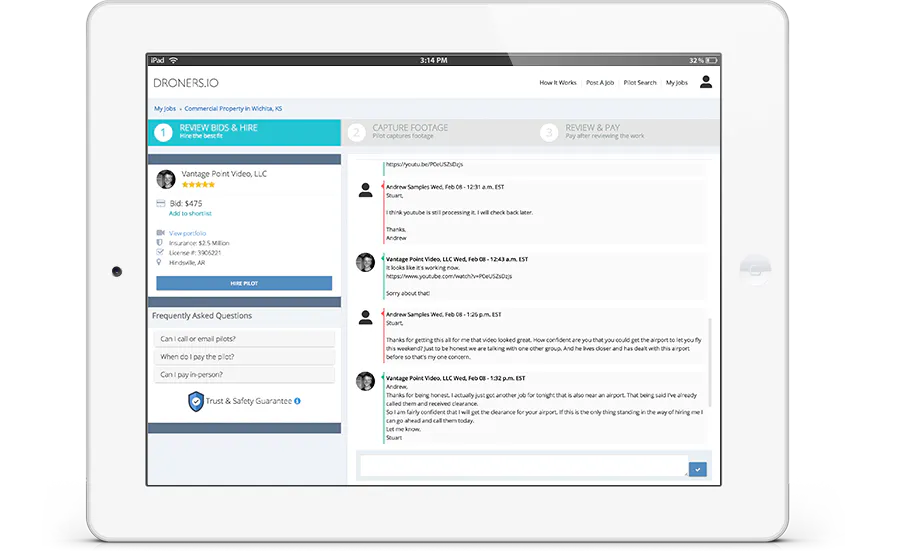Viewport: 912px width, 551px height.
Task: Click Andrew Samples avatar on 1:26 p.m. message
Action: (365, 318)
